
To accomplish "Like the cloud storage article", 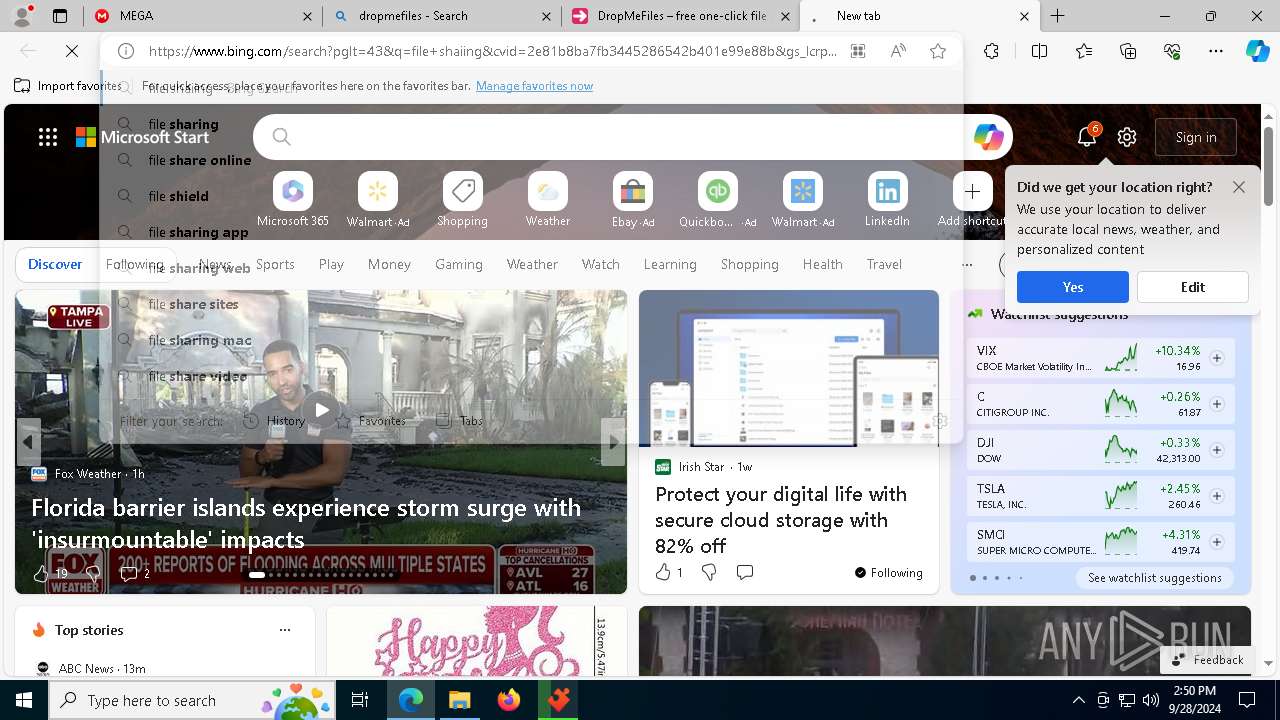I will [662, 572].
